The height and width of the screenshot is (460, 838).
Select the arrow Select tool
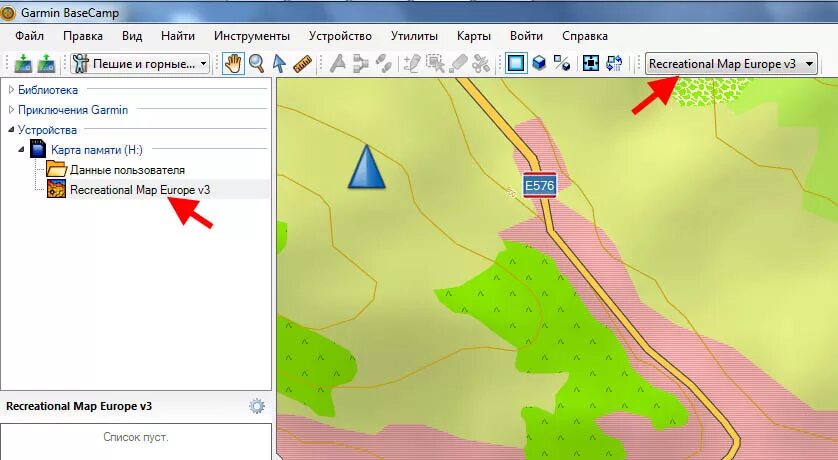click(279, 64)
